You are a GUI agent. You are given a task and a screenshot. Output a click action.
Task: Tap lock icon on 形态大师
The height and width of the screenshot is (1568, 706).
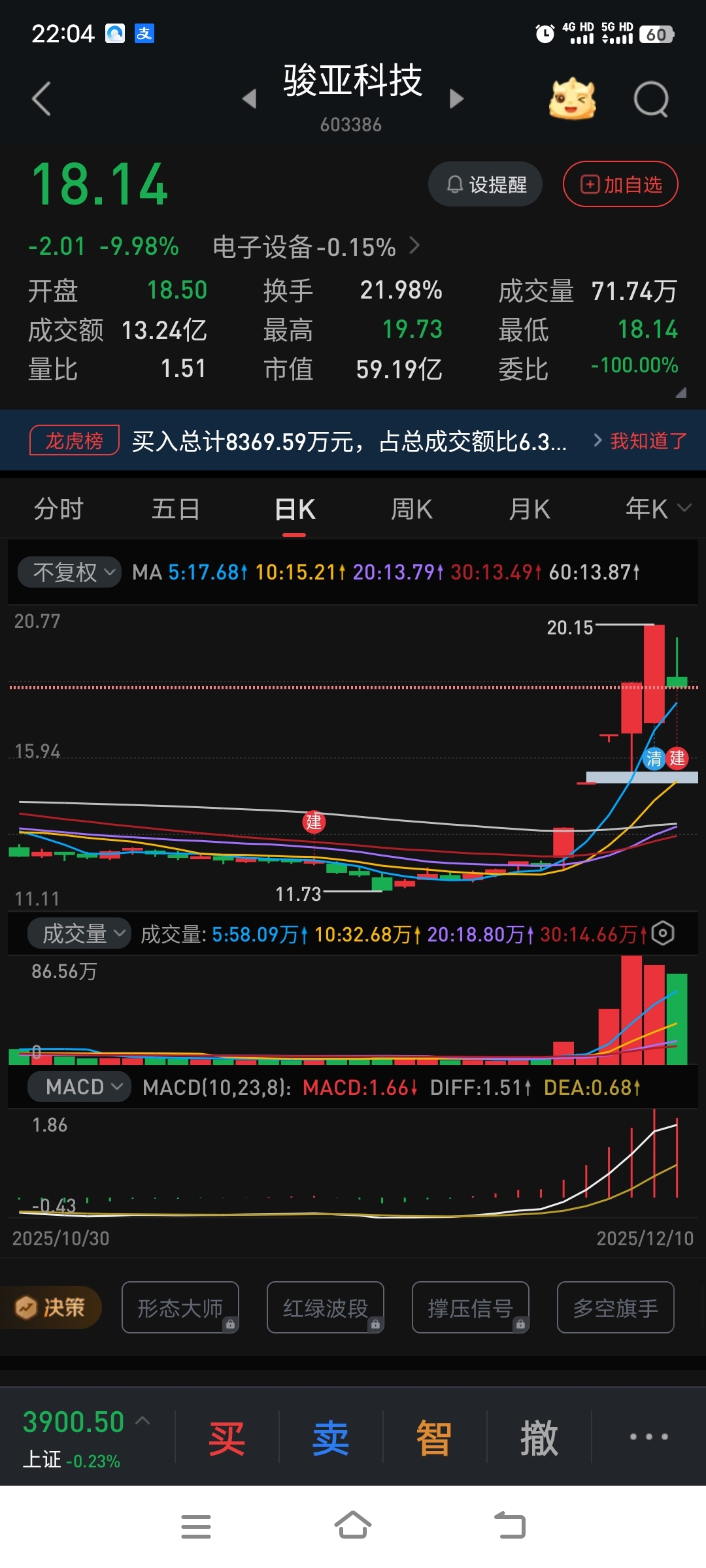tap(230, 1324)
